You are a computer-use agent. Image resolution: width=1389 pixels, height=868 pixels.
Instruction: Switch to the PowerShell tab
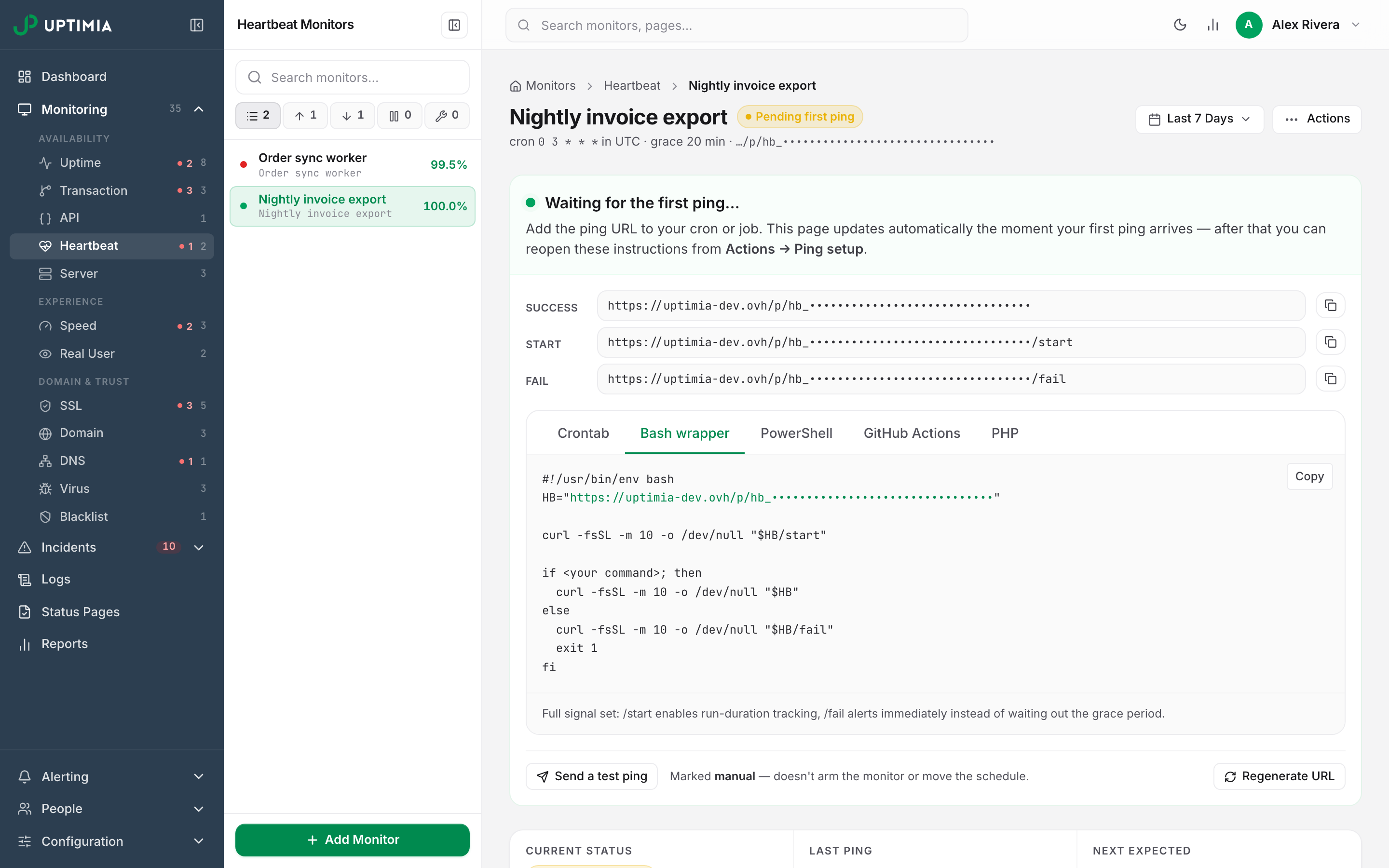[796, 433]
